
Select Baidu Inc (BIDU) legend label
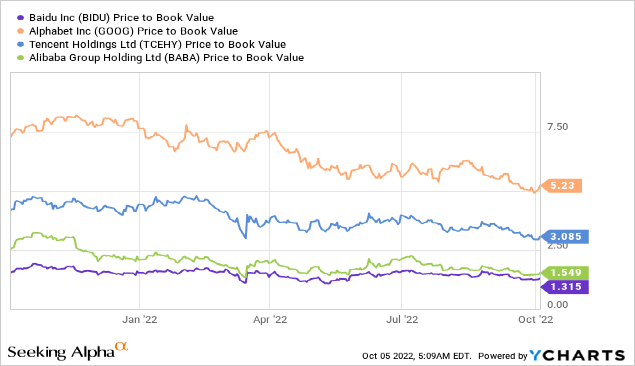click(121, 18)
